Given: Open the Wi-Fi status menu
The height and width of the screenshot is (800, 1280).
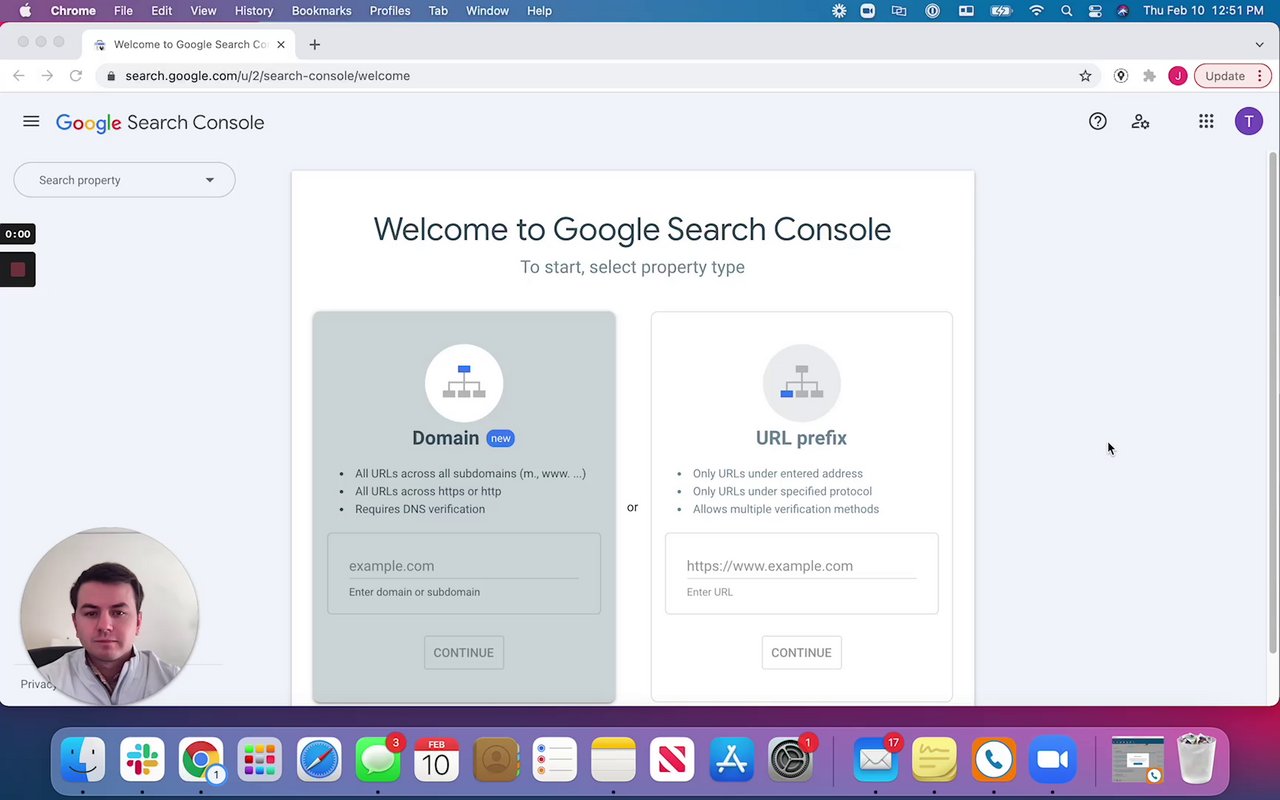Looking at the screenshot, I should [x=1037, y=11].
